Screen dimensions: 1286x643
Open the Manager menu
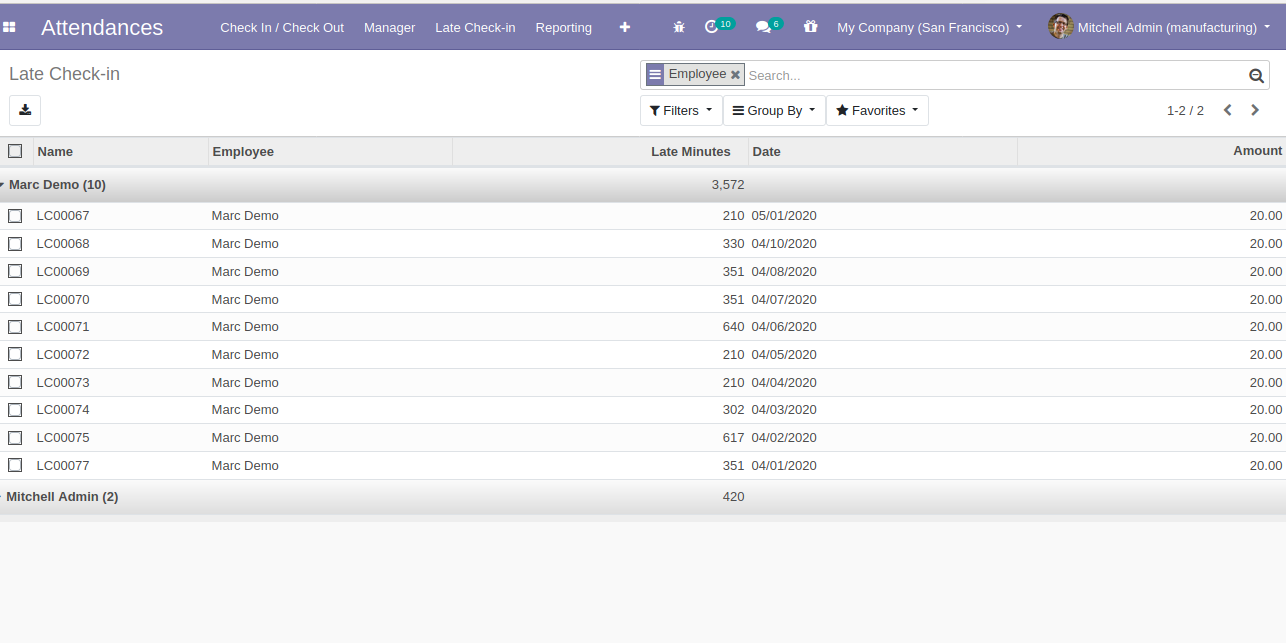[x=389, y=27]
